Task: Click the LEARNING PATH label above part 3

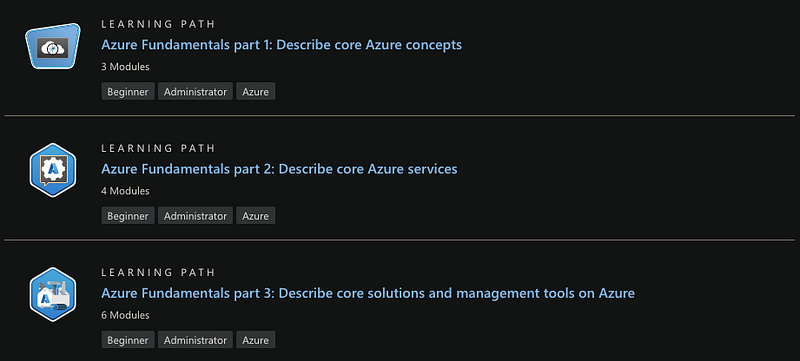Action: pos(158,272)
